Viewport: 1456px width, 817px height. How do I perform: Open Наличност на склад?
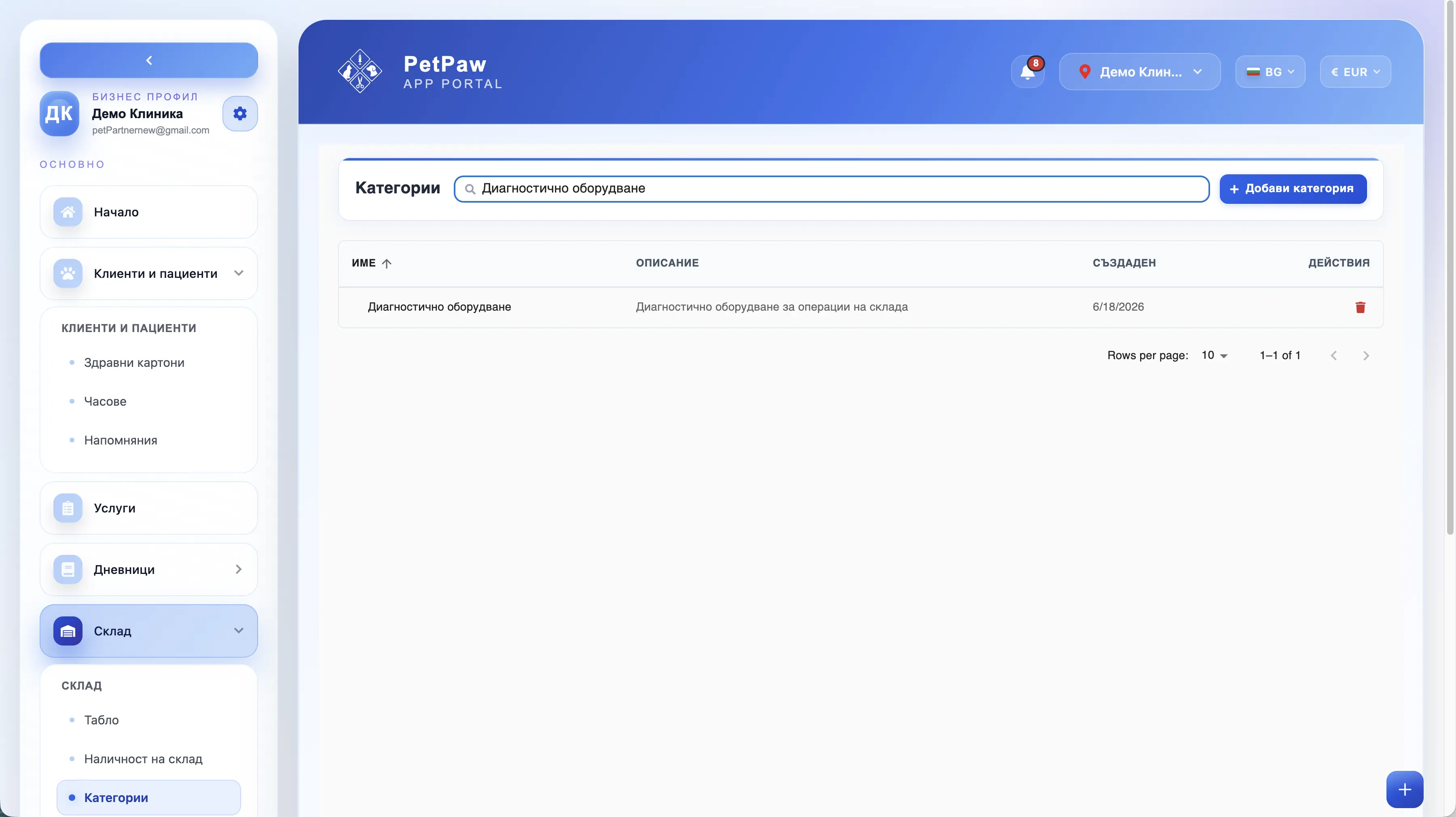[143, 759]
